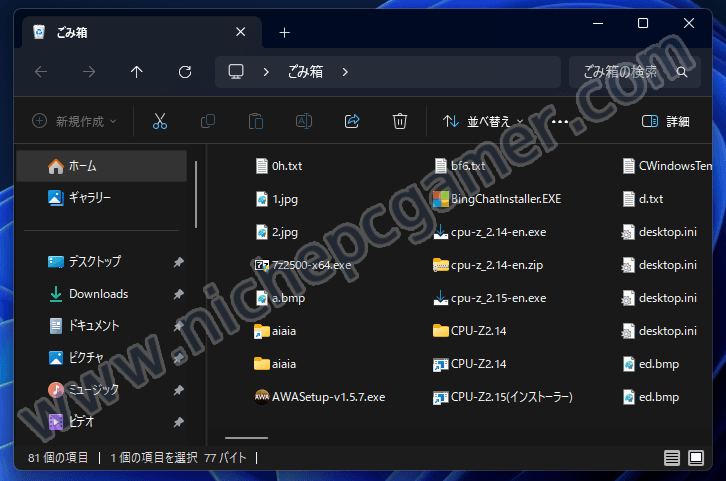Open the three-dots more options menu
Viewport: 726px width, 481px height.
[560, 122]
